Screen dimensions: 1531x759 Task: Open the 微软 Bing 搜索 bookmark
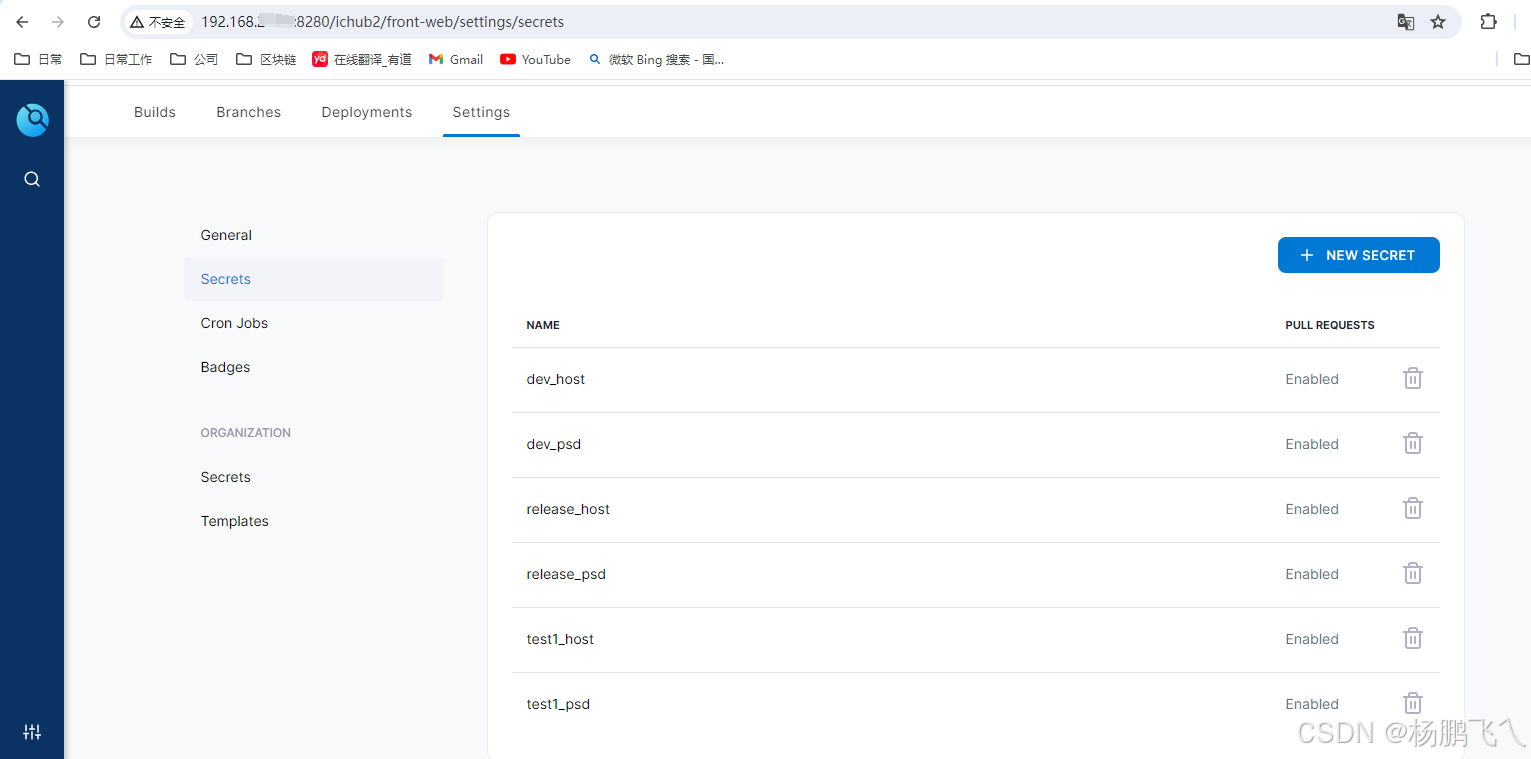[x=656, y=59]
